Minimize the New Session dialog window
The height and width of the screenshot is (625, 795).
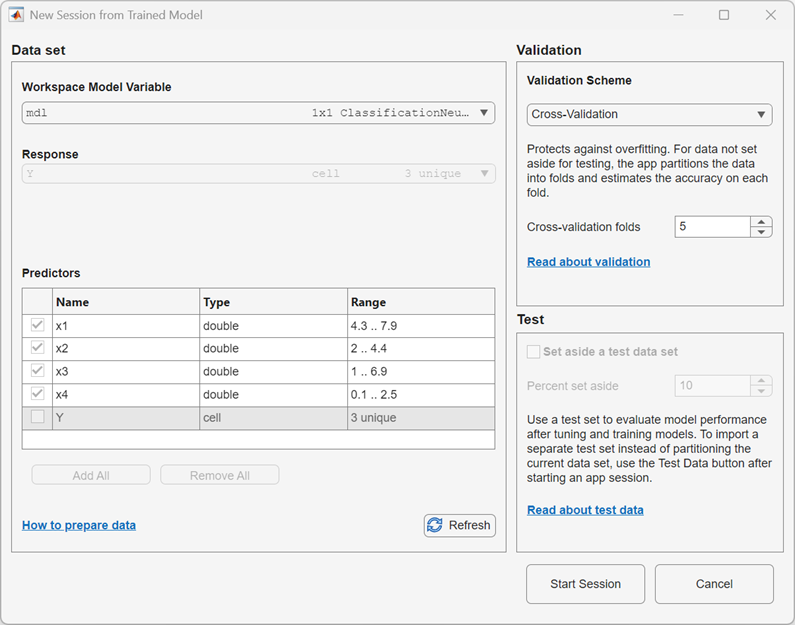tap(677, 15)
